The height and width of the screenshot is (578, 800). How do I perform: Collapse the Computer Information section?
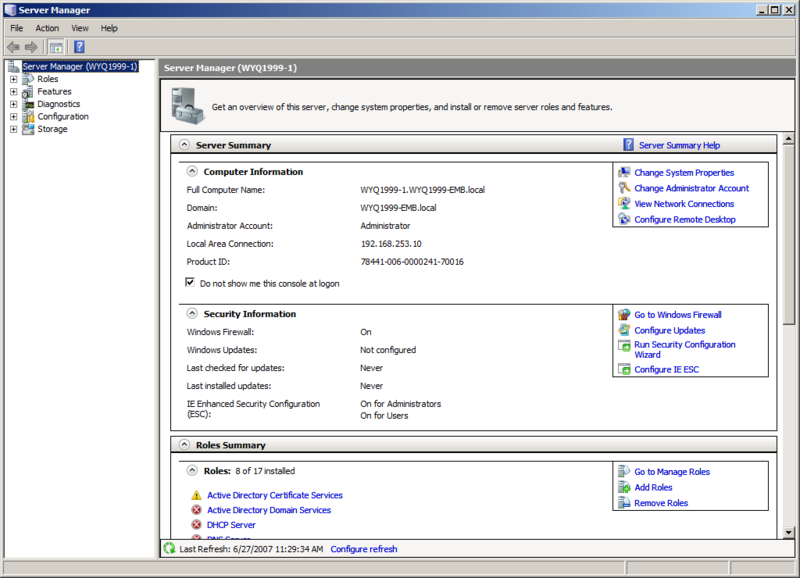(190, 171)
